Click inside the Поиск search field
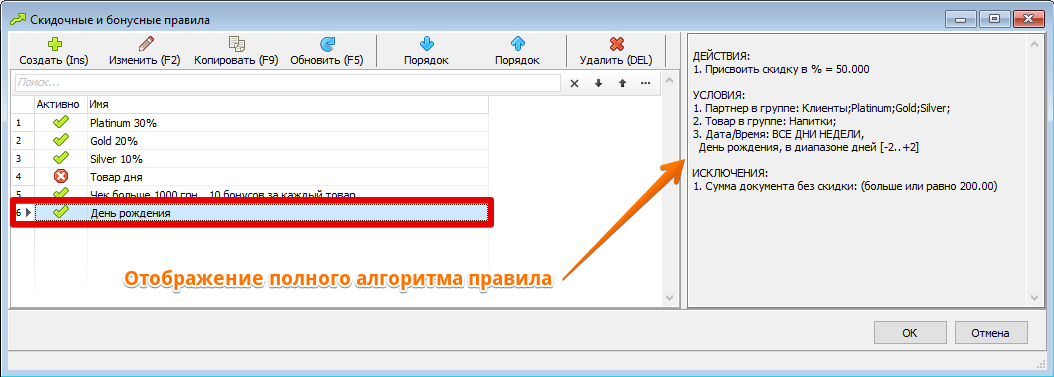This screenshot has height=377, width=1054. (x=287, y=83)
